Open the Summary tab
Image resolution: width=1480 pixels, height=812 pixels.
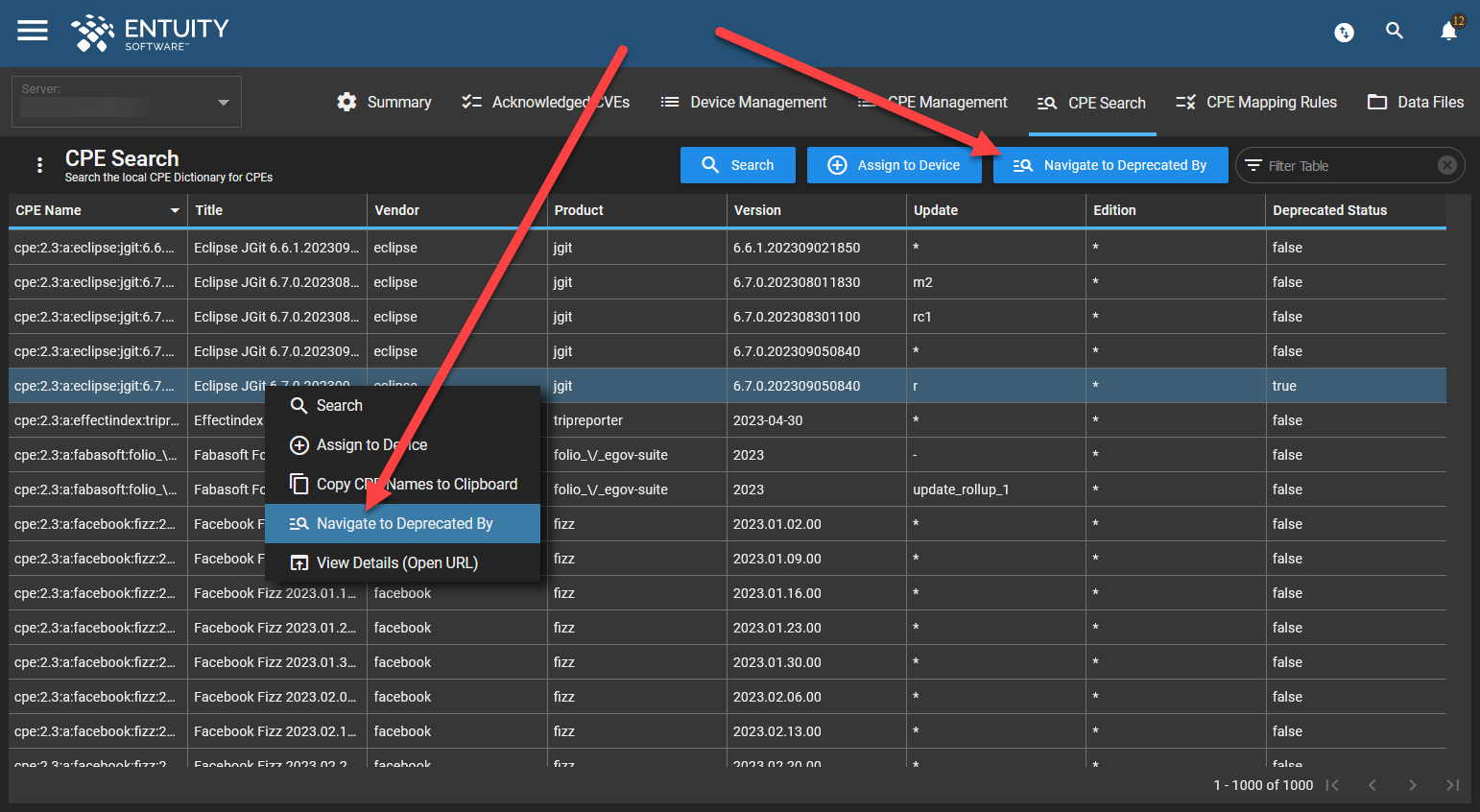[384, 102]
